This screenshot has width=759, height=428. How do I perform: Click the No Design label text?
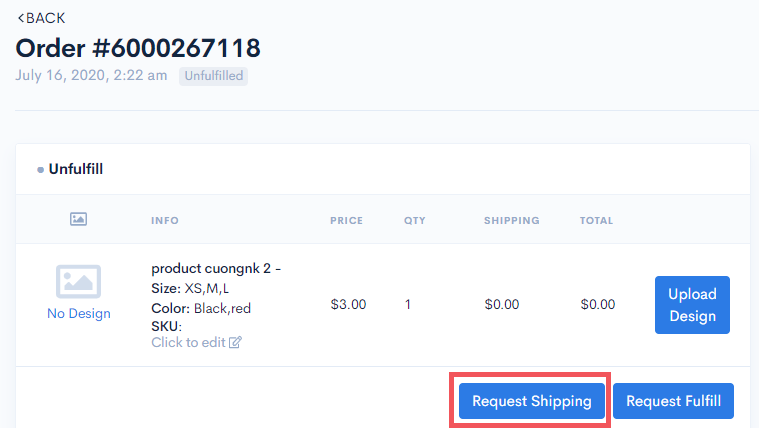(79, 313)
